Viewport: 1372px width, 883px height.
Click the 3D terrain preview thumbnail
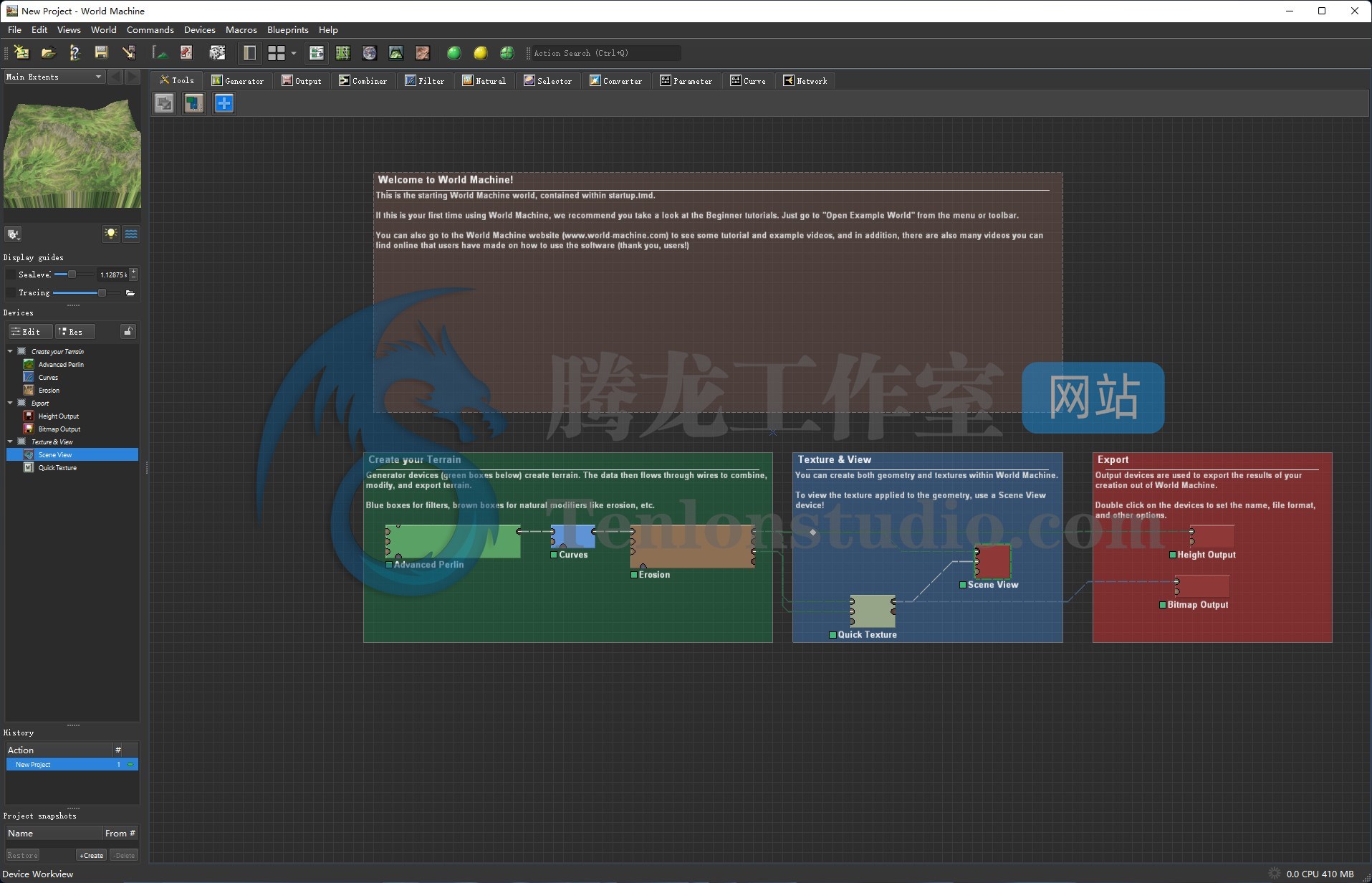pos(72,154)
